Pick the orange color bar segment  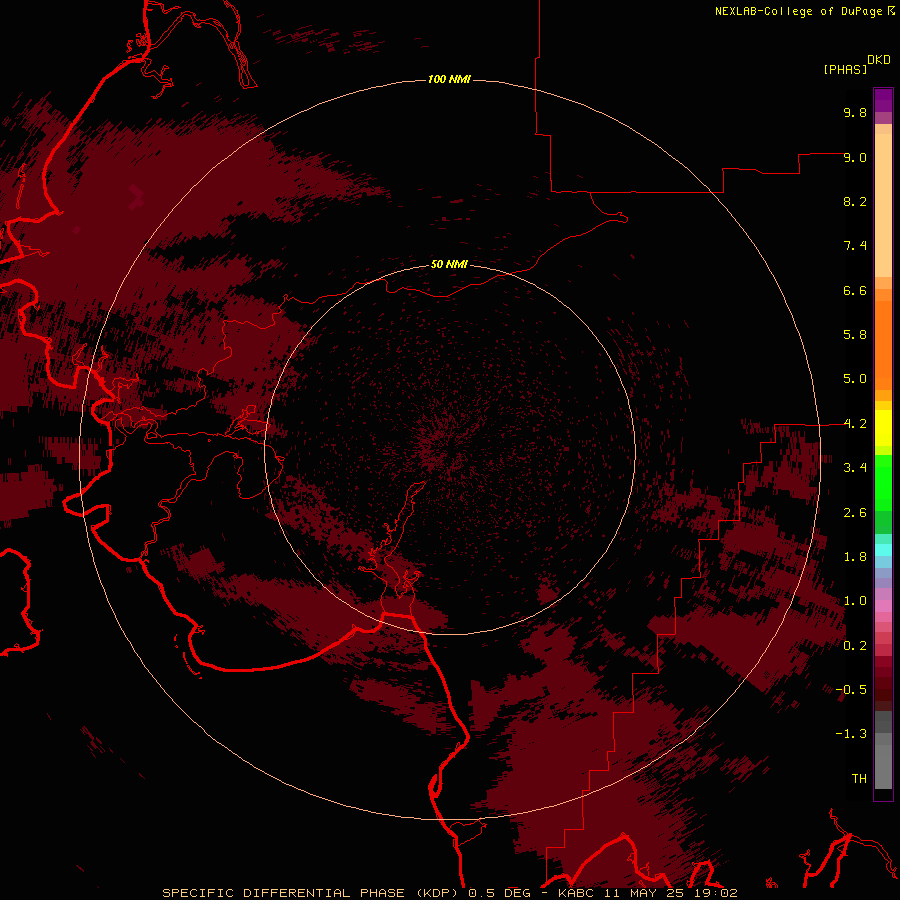[883, 346]
